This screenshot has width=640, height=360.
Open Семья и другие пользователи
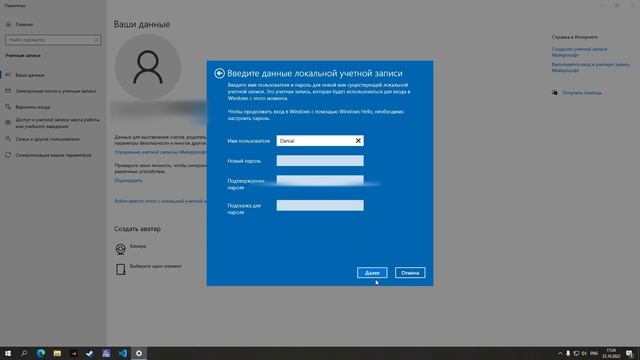point(47,139)
